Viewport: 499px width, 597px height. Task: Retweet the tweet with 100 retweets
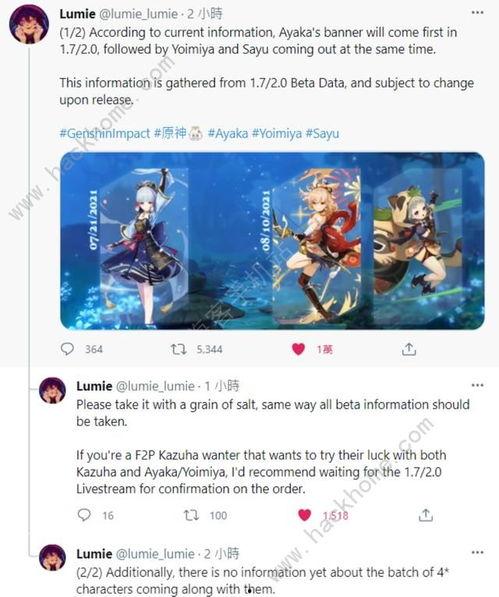(191, 515)
